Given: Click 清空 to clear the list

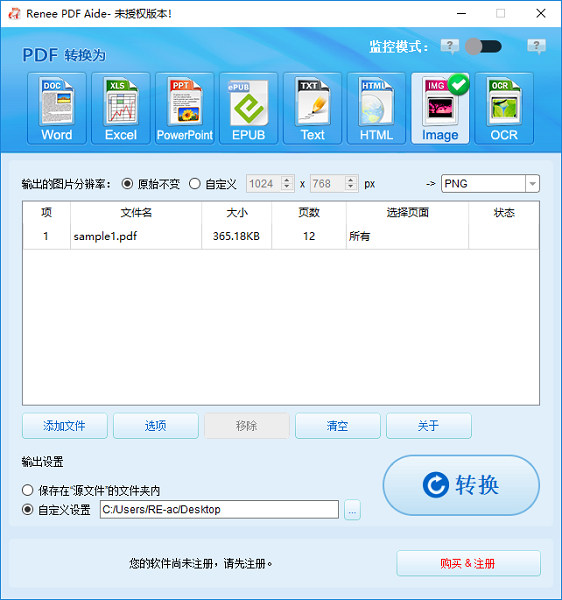Looking at the screenshot, I should point(338,426).
